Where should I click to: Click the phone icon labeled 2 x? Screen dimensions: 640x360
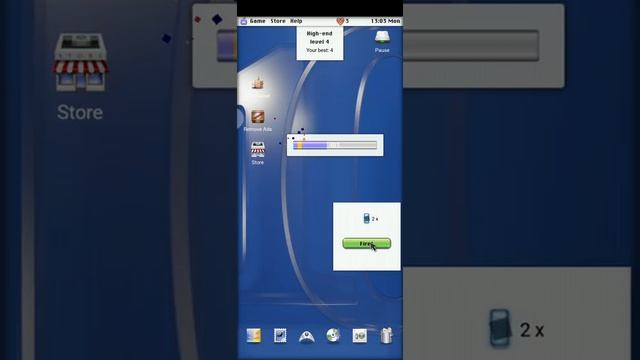[367, 218]
